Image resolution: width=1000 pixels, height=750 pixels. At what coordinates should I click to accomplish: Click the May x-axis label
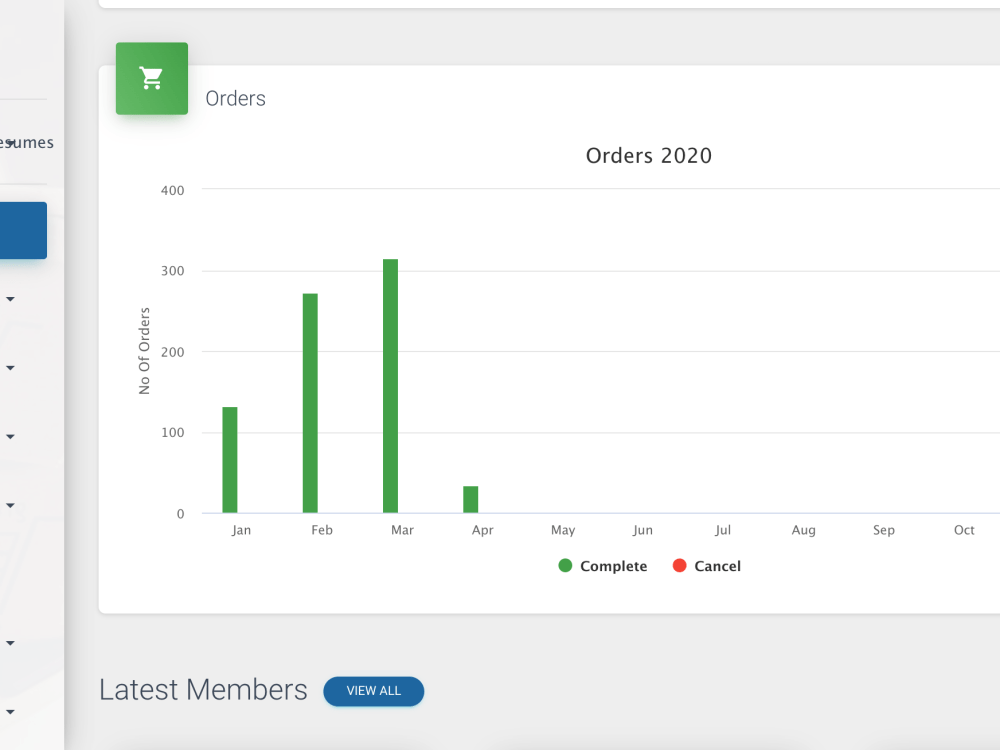pos(563,530)
